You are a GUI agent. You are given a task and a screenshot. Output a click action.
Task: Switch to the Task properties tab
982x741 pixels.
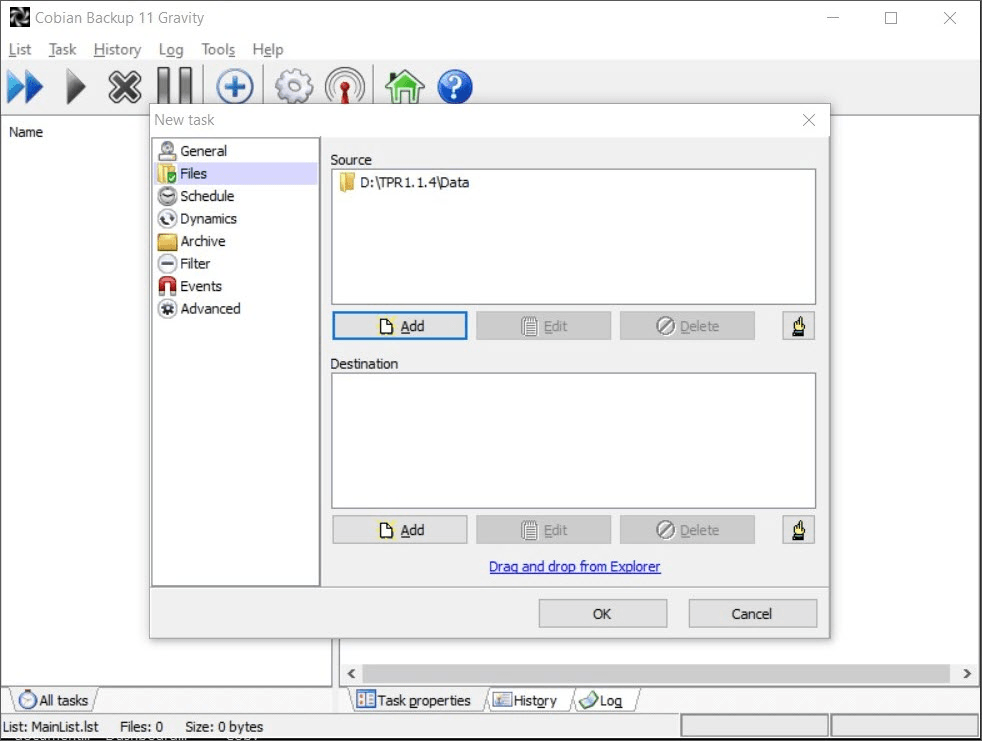[x=415, y=700]
